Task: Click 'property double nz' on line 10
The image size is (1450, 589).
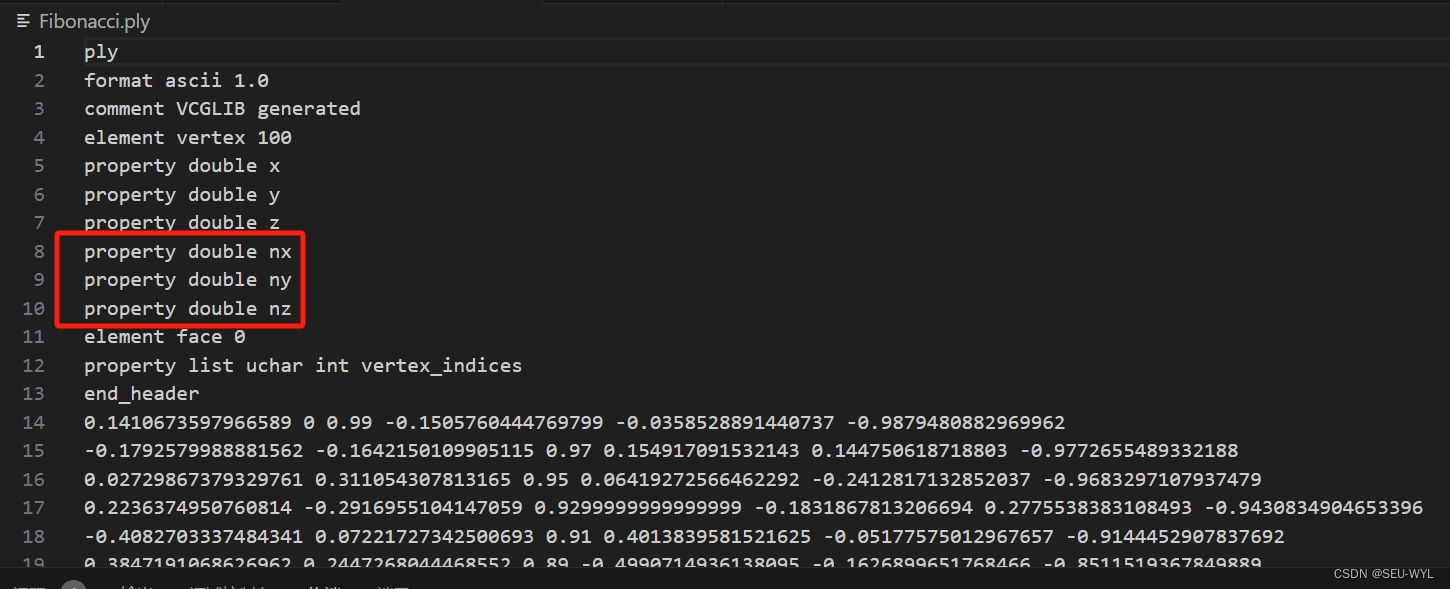Action: pyautogui.click(x=188, y=308)
